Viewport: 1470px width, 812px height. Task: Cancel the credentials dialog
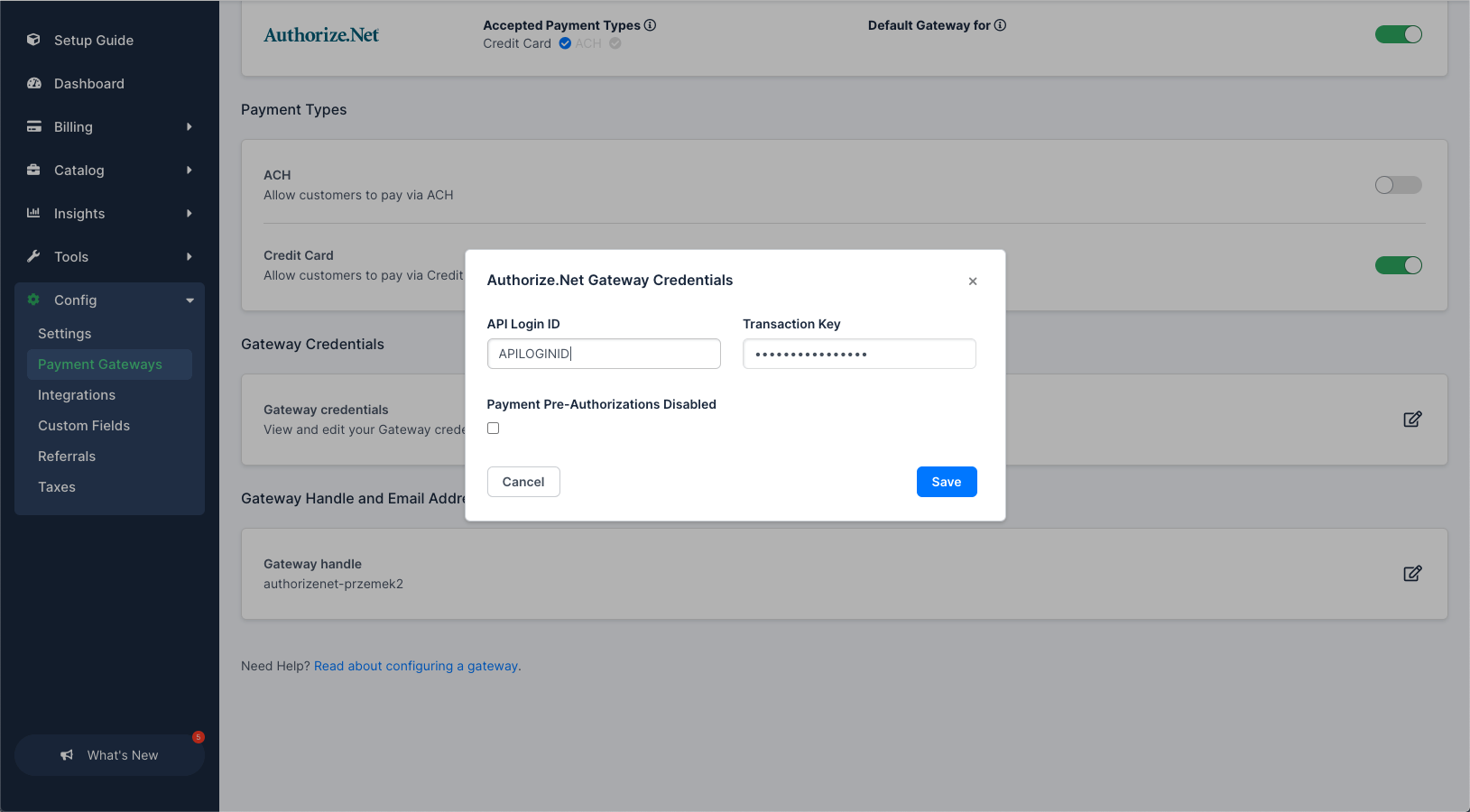pyautogui.click(x=523, y=482)
